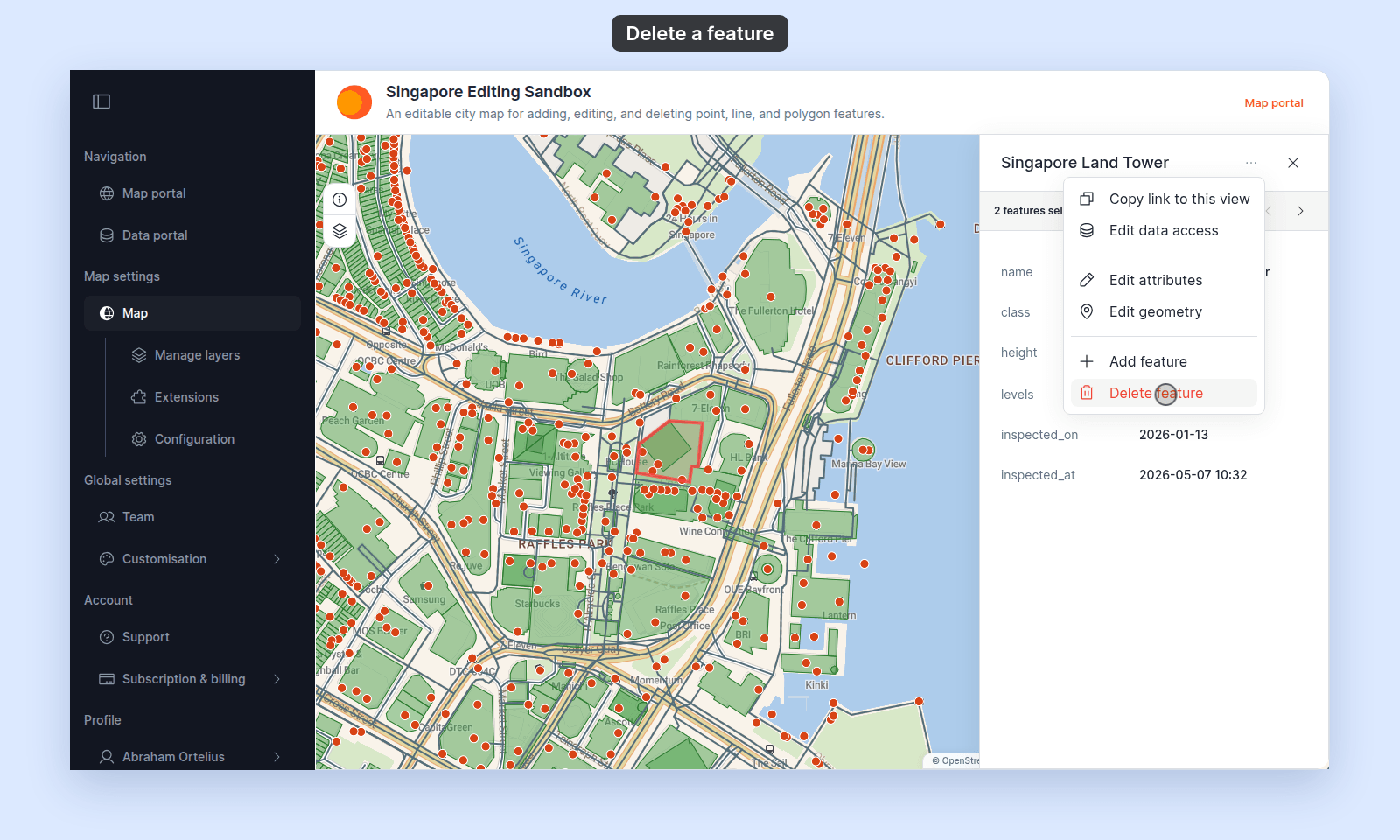This screenshot has height=840, width=1400.
Task: Choose Edit data access
Action: (1164, 230)
